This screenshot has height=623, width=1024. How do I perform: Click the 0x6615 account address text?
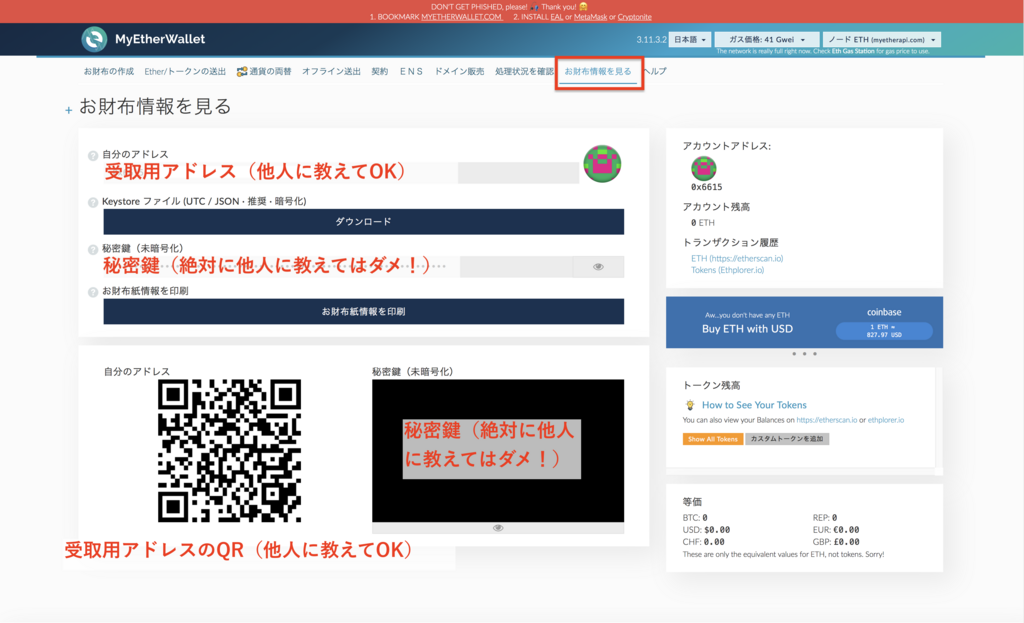coord(706,187)
